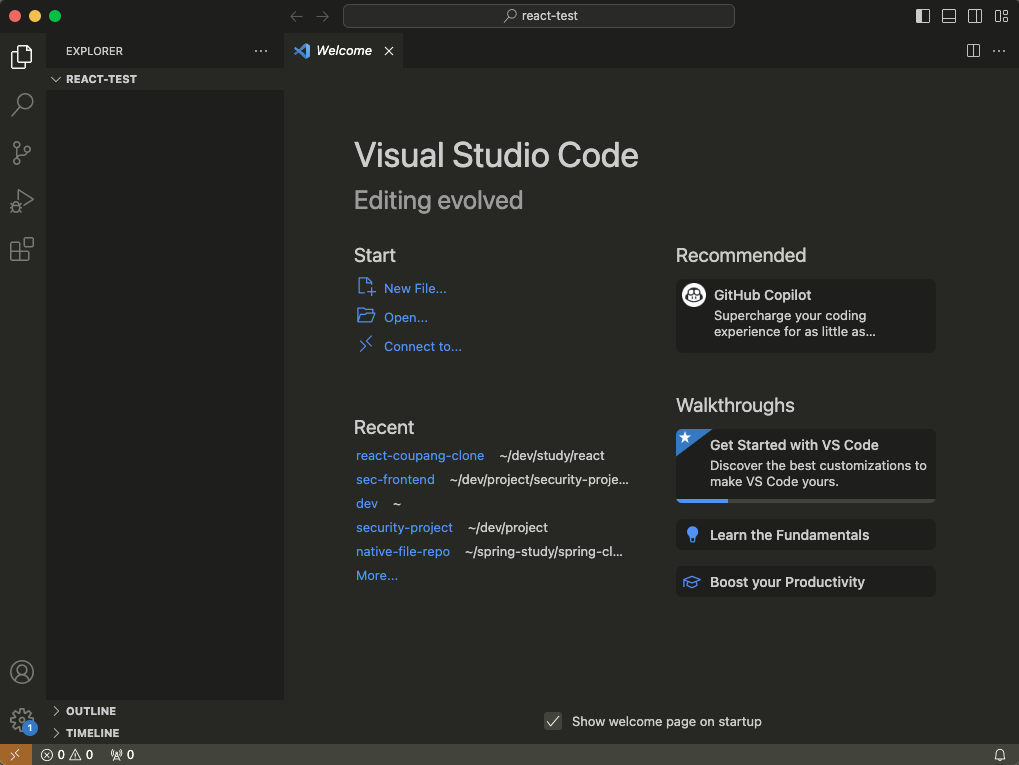Click the forwarded ports status entry
The width and height of the screenshot is (1019, 765).
(122, 755)
